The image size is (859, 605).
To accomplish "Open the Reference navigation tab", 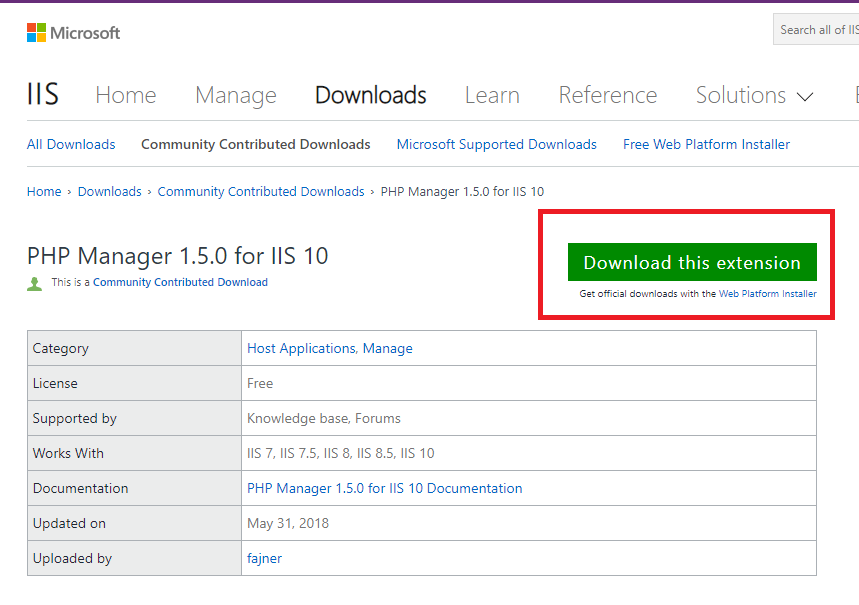I will tap(607, 96).
